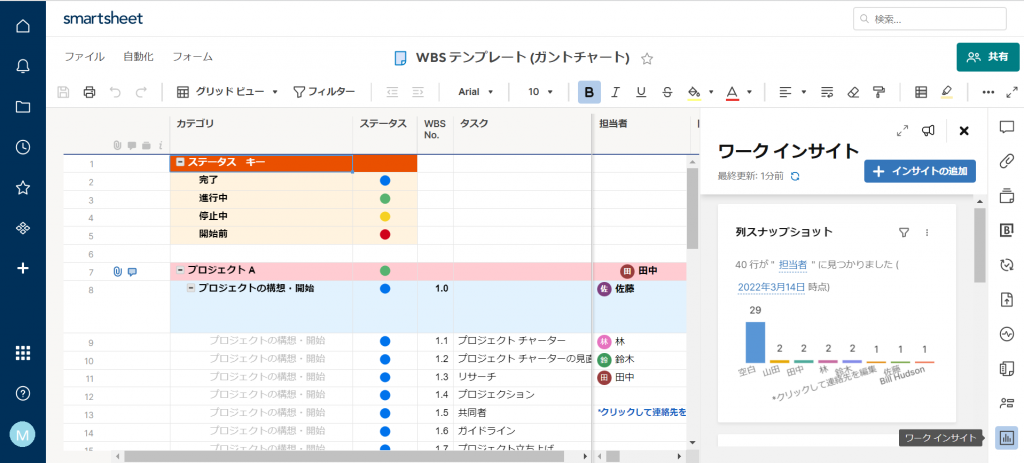Click the megaphone icon in insights panel
Image resolution: width=1024 pixels, height=463 pixels.
click(928, 131)
